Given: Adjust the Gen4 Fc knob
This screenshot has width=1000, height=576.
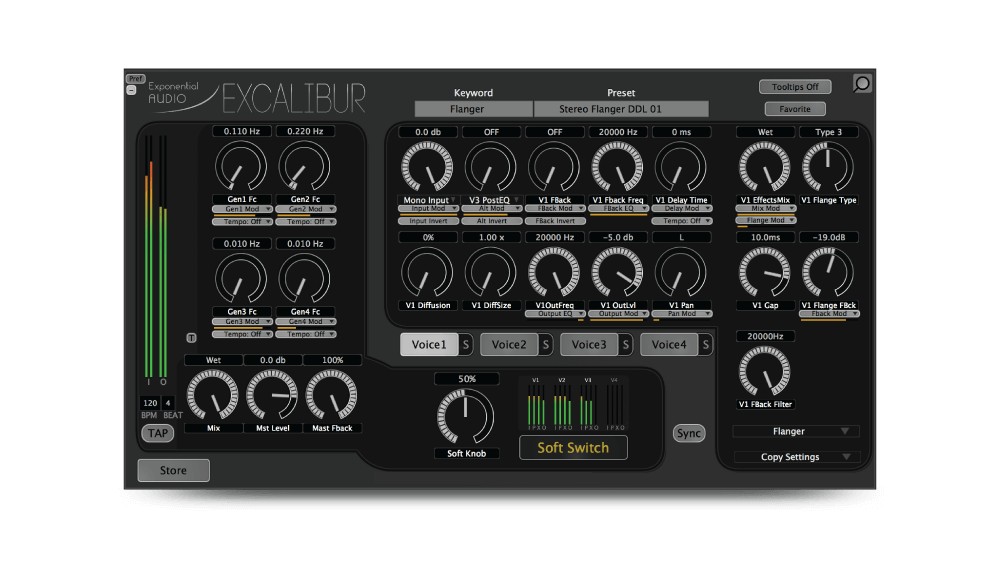Looking at the screenshot, I should click(x=305, y=279).
